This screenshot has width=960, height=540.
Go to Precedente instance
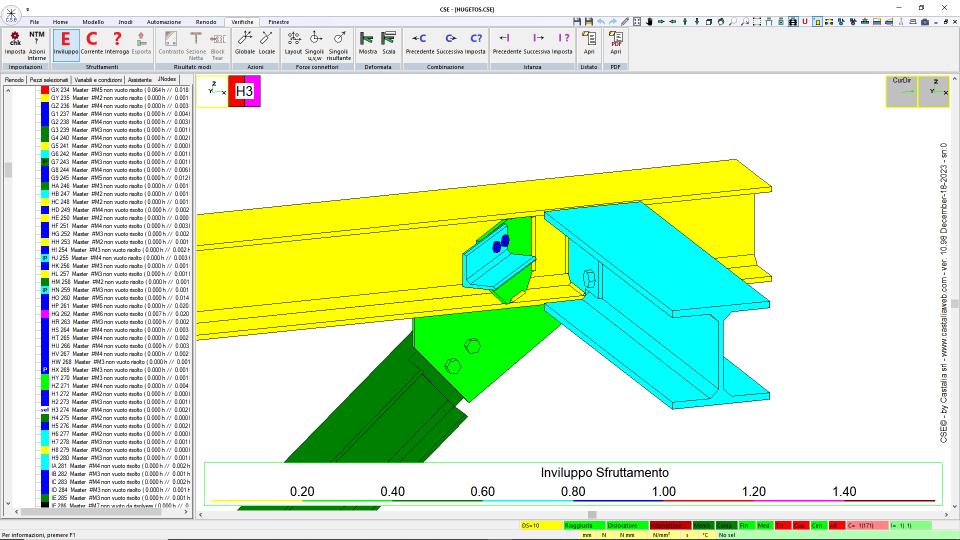(506, 44)
